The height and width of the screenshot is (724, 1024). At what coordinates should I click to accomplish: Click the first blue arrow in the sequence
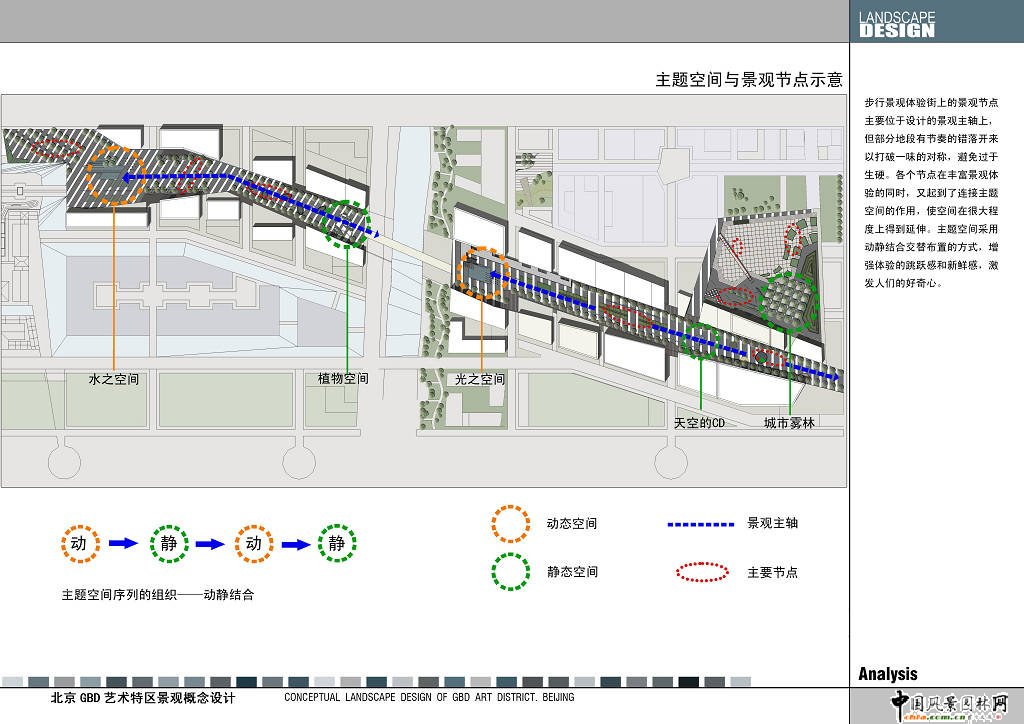coord(122,543)
